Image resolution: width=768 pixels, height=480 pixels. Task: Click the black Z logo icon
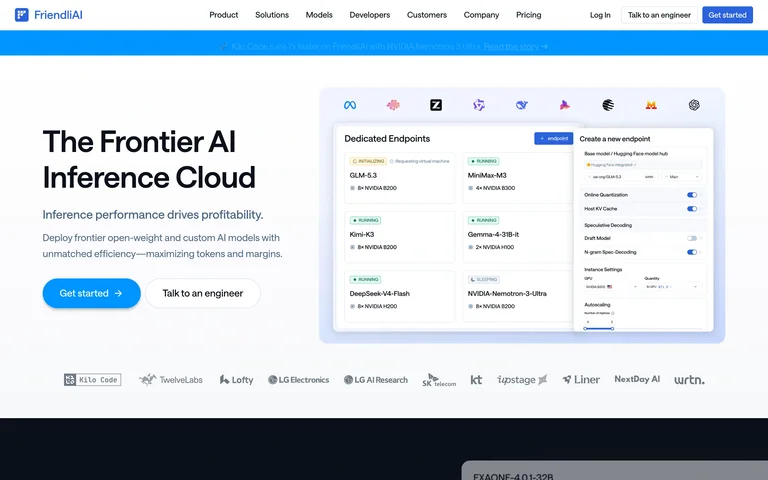[x=436, y=105]
